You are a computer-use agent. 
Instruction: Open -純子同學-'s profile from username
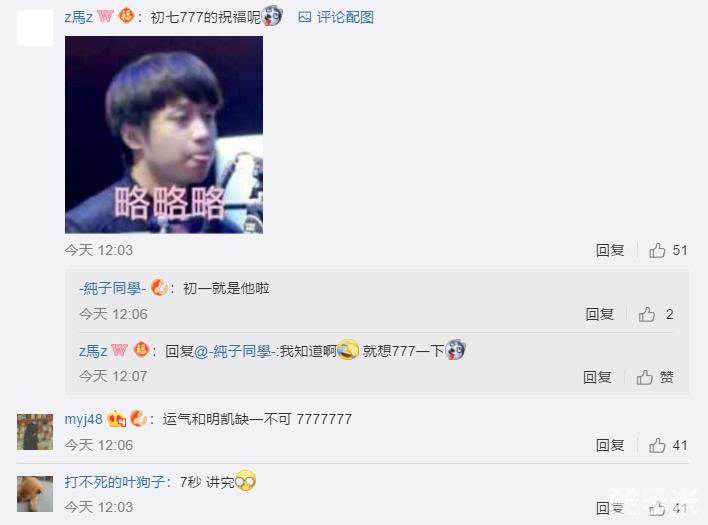click(x=112, y=288)
